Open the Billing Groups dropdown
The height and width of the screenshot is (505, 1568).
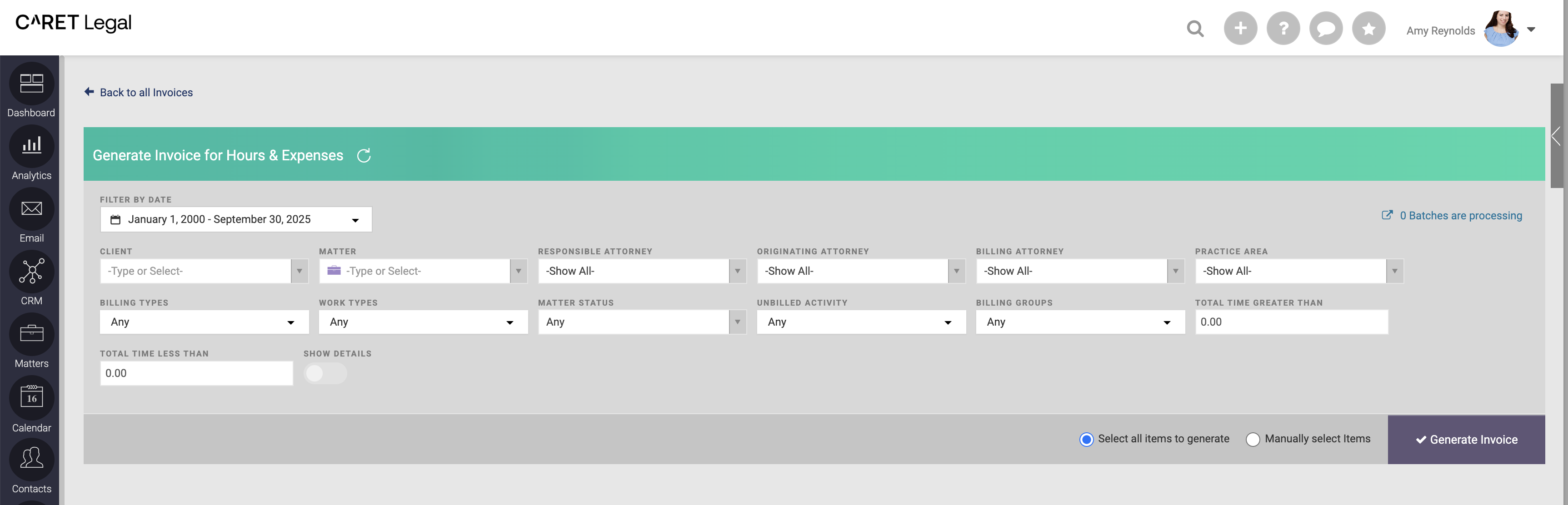tap(1080, 322)
